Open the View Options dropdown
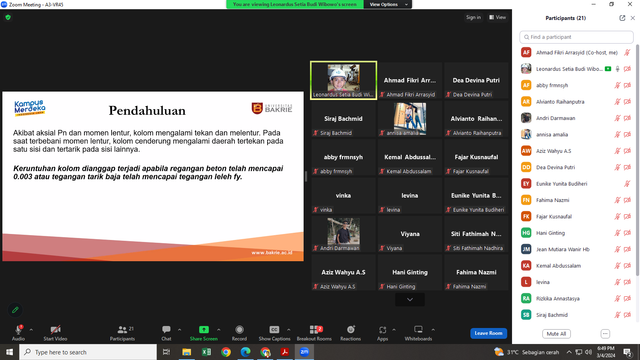The width and height of the screenshot is (640, 360). [x=388, y=4]
